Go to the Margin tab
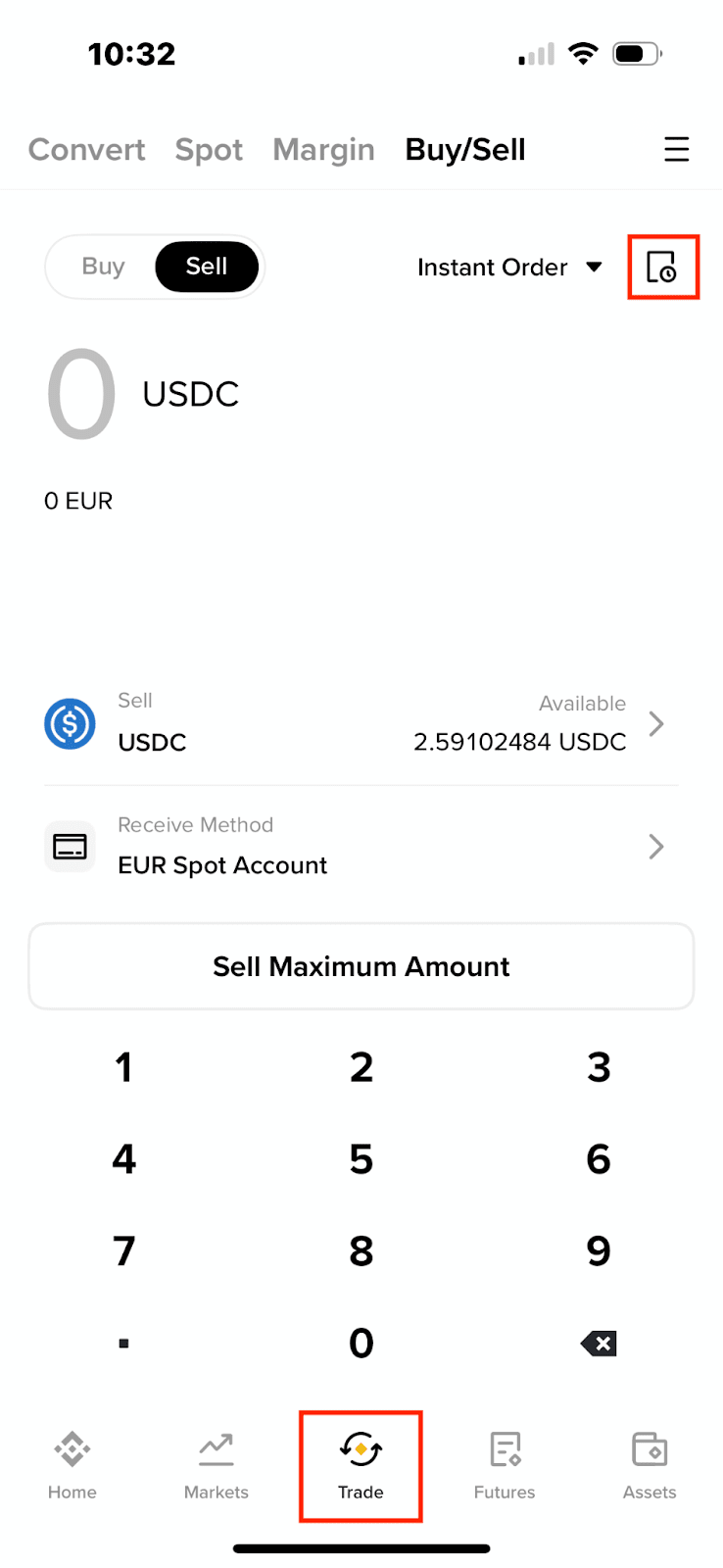Viewport: 723px width, 1568px height. [x=323, y=149]
